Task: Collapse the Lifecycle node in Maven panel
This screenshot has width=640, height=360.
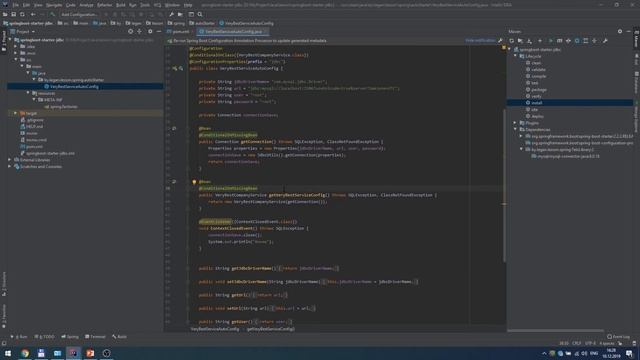Action: click(x=516, y=56)
